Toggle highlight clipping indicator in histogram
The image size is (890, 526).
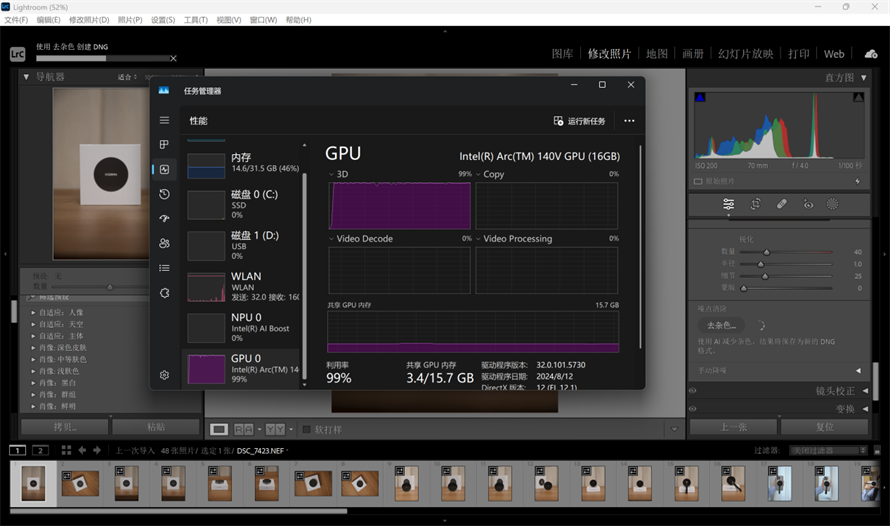(858, 98)
